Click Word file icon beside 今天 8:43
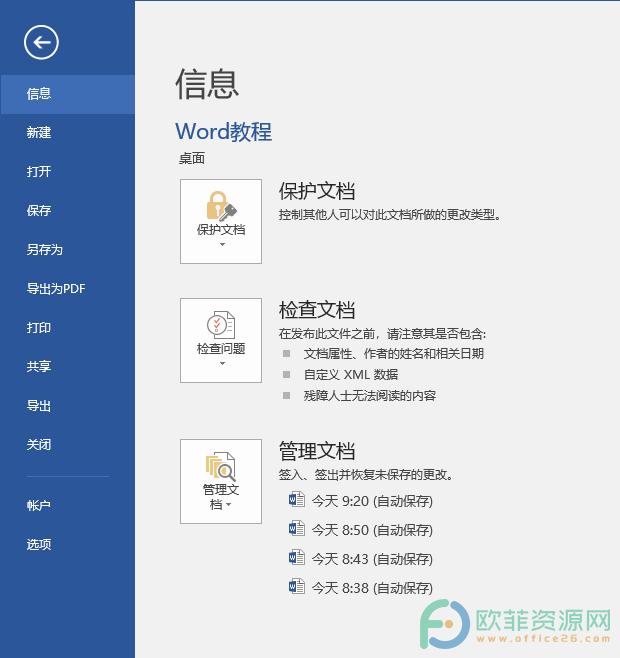 [x=297, y=557]
